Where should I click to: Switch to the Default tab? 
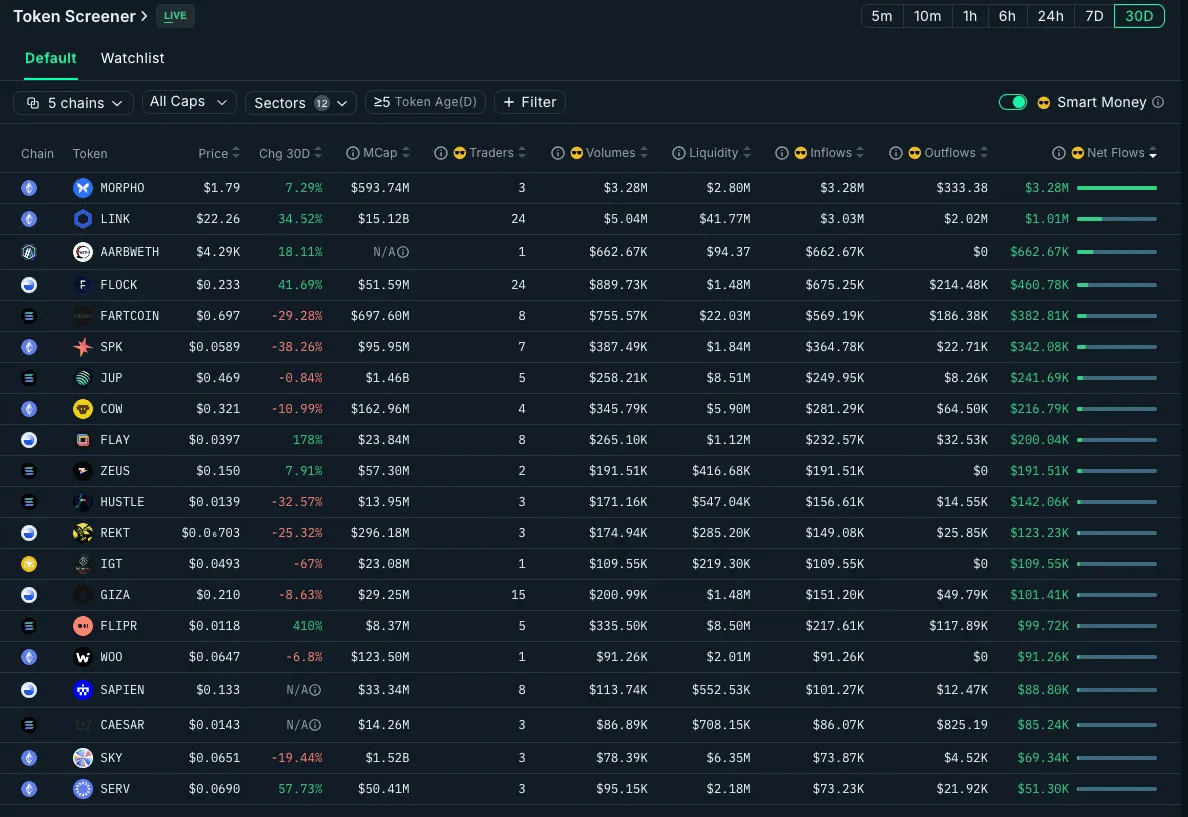51,58
